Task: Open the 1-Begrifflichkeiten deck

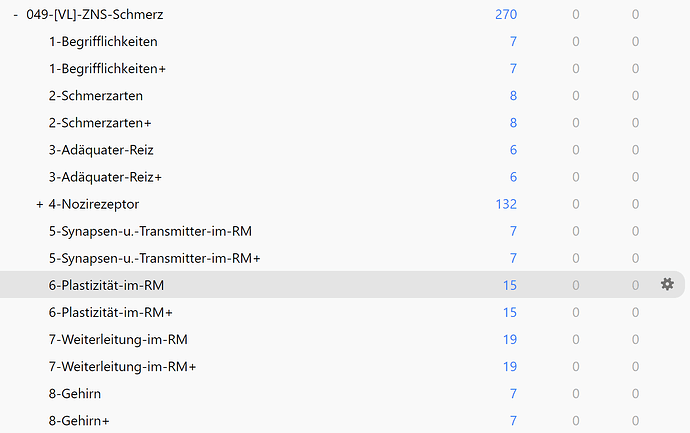Action: click(102, 42)
